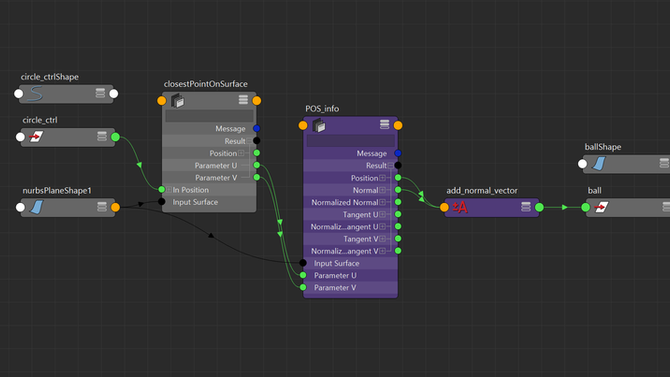This screenshot has width=670, height=377.
Task: Toggle view mode bars on POS_info node
Action: 385,124
